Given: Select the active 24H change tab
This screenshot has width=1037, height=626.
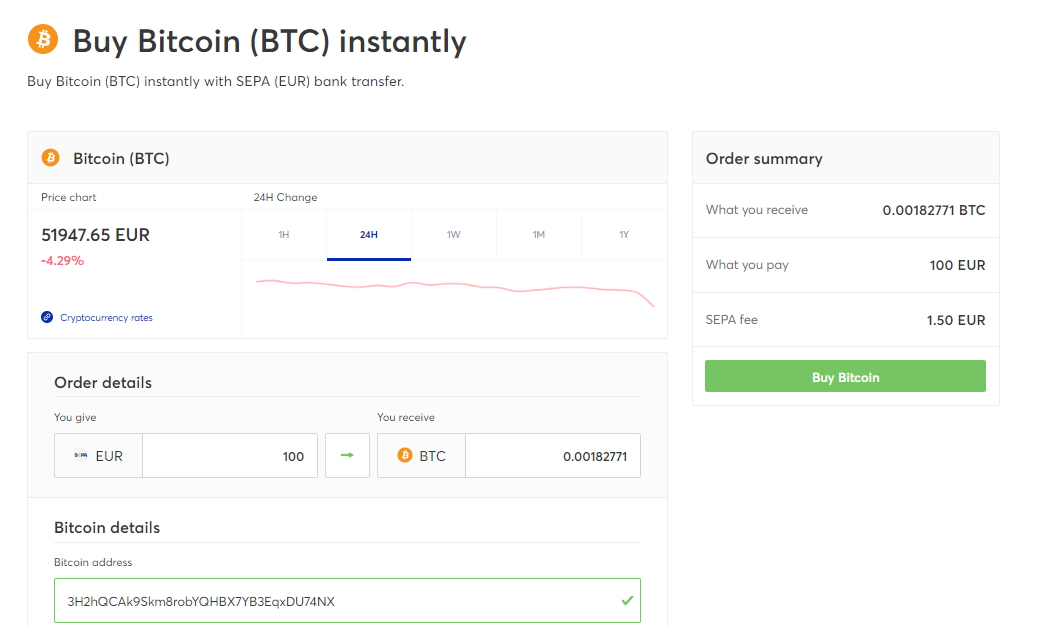Looking at the screenshot, I should click(x=368, y=234).
